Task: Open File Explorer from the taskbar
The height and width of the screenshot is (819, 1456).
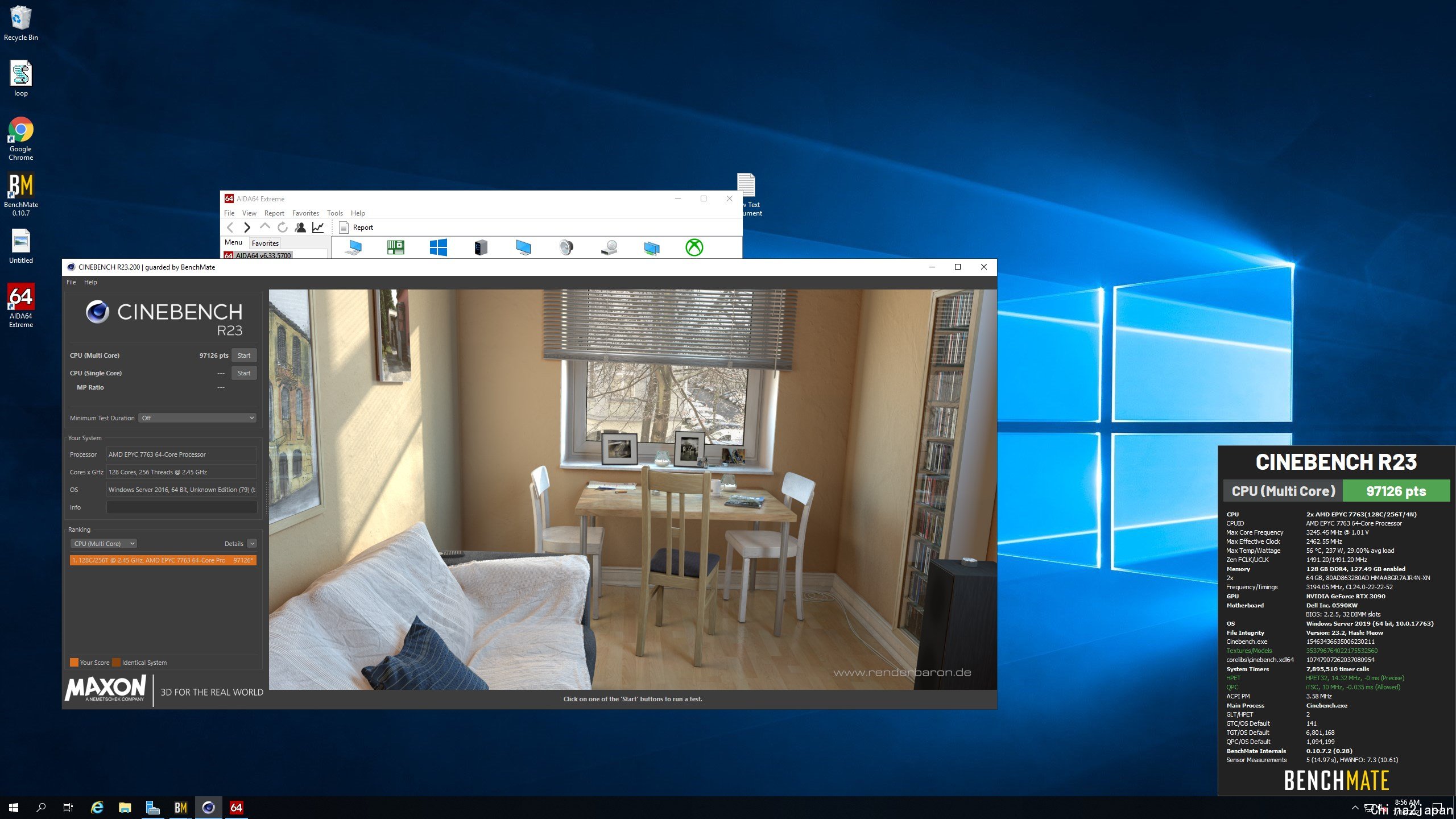Action: [125, 807]
